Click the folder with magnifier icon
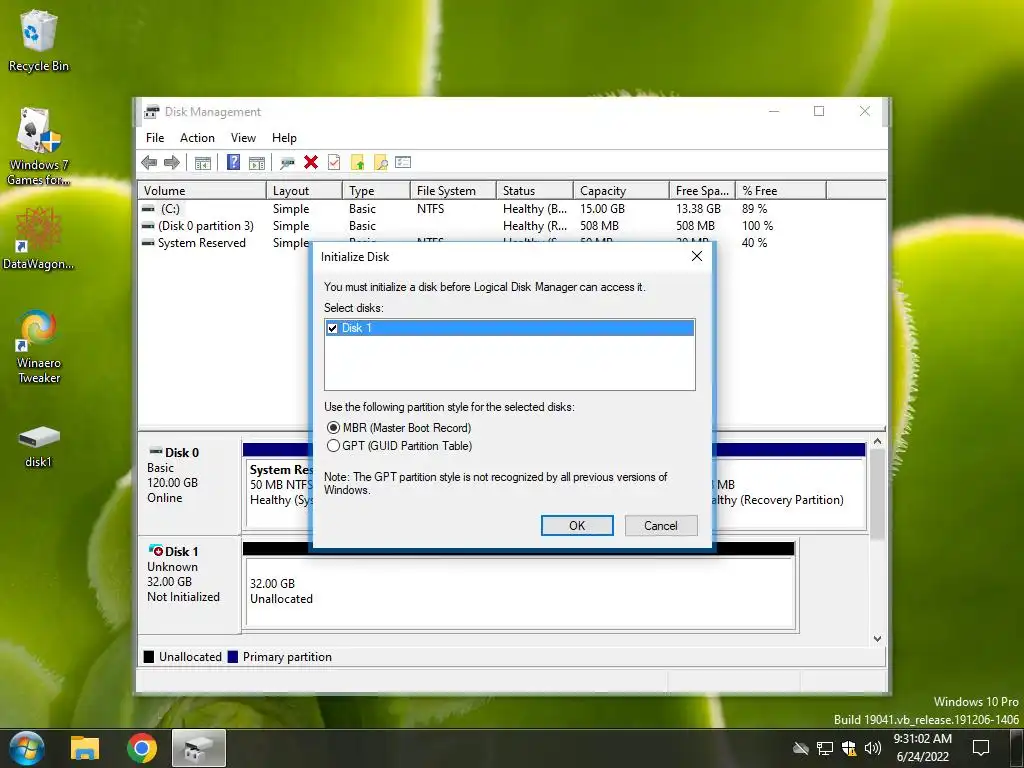The width and height of the screenshot is (1024, 768). click(380, 162)
